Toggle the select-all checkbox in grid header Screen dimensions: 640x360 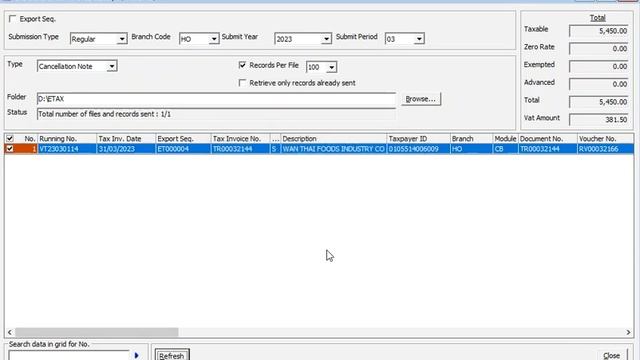click(x=10, y=139)
